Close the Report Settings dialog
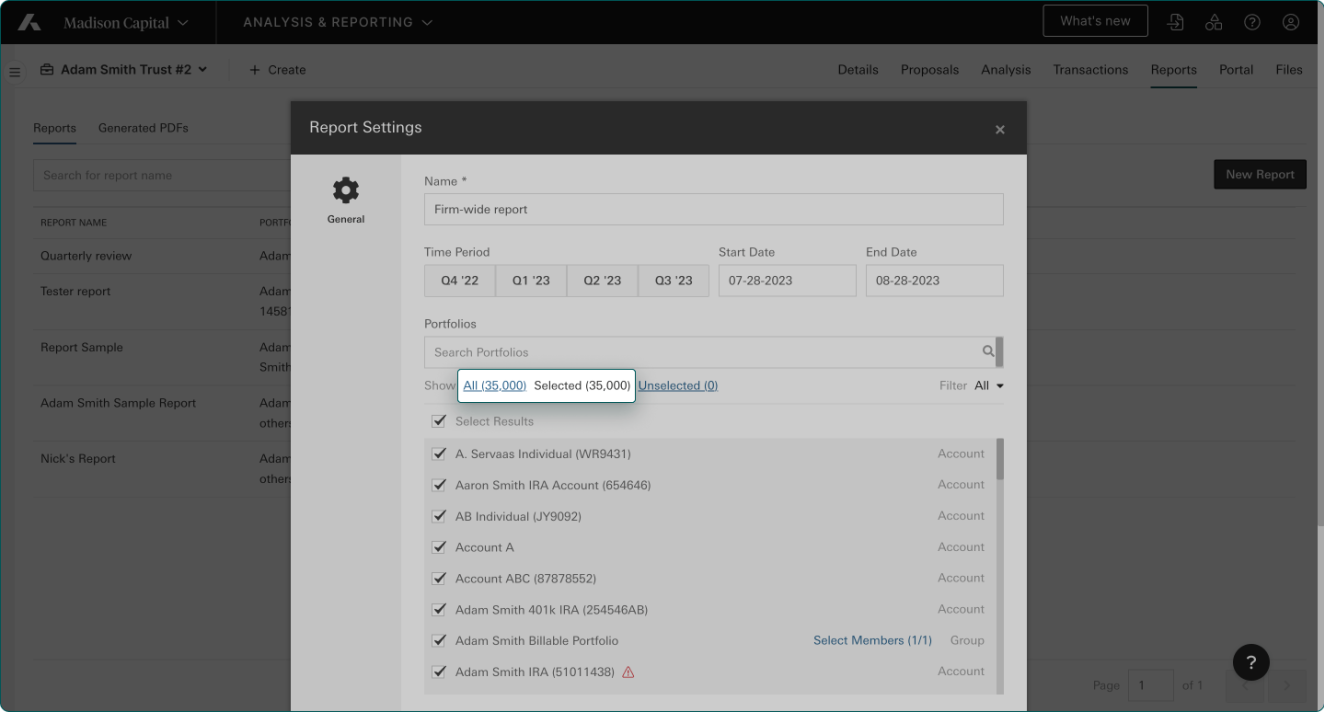 tap(999, 130)
